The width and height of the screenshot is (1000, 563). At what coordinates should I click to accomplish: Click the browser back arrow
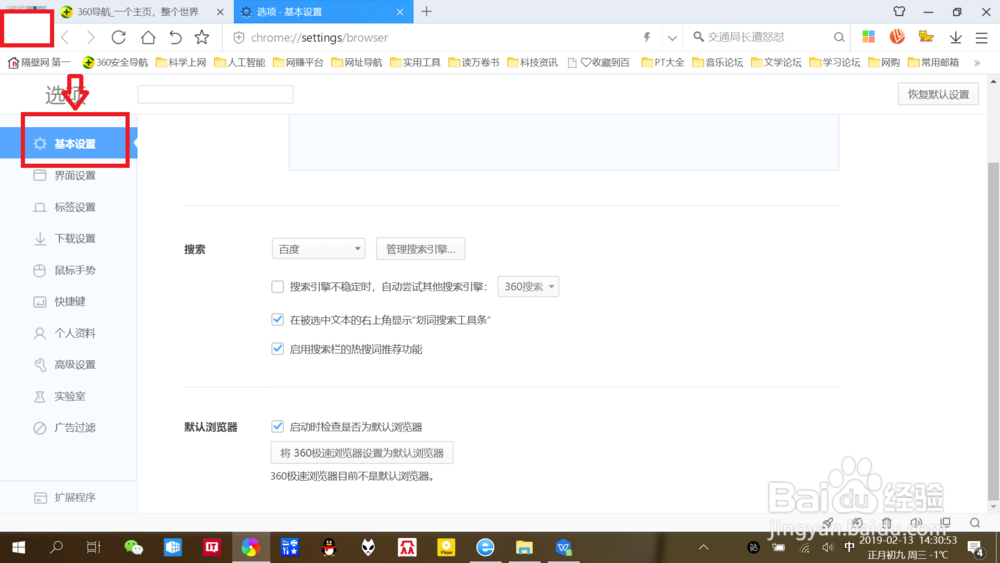[x=65, y=38]
